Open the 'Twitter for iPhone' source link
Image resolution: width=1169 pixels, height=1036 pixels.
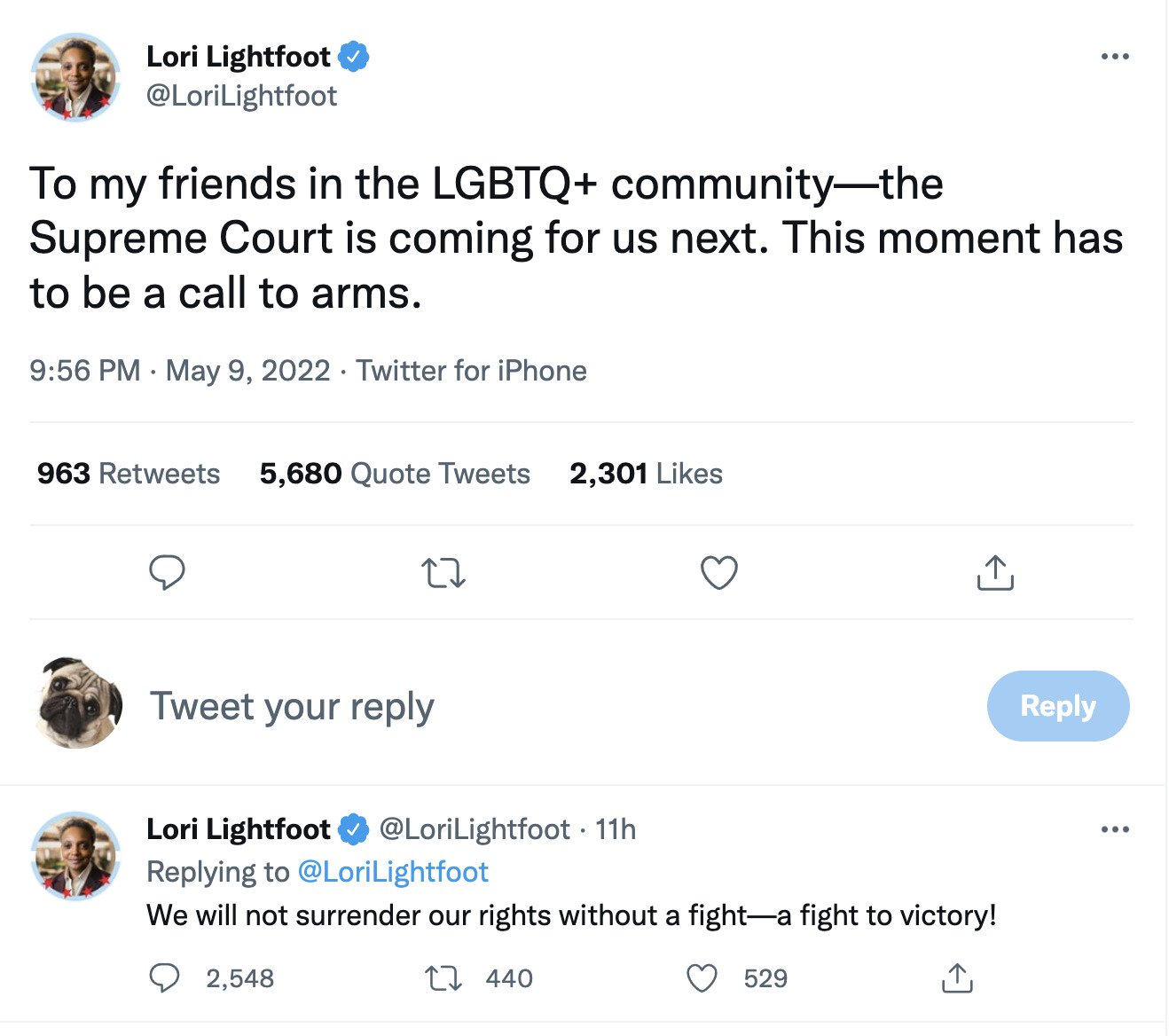point(471,371)
